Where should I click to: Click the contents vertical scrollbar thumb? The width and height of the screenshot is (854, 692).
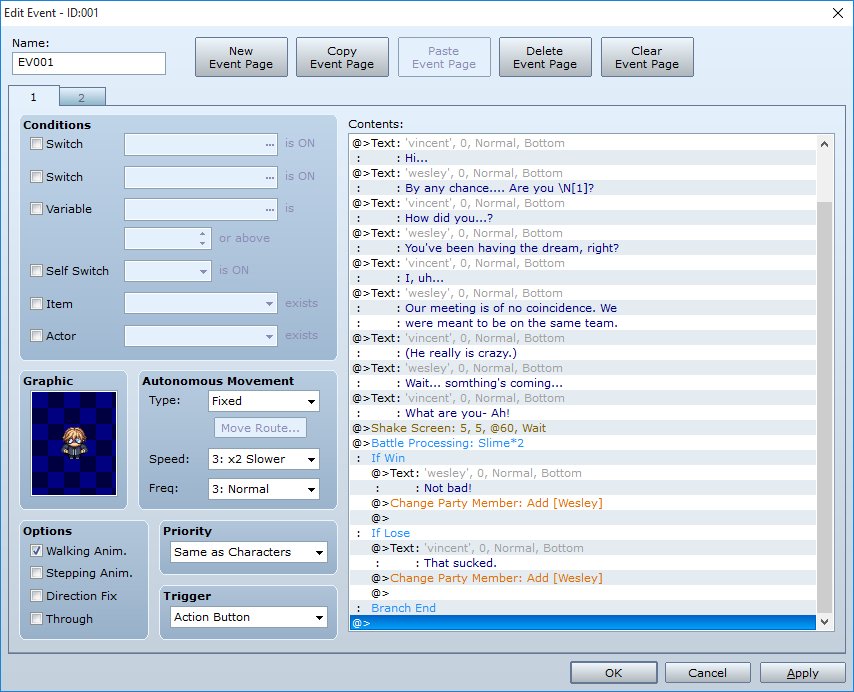coord(825,406)
